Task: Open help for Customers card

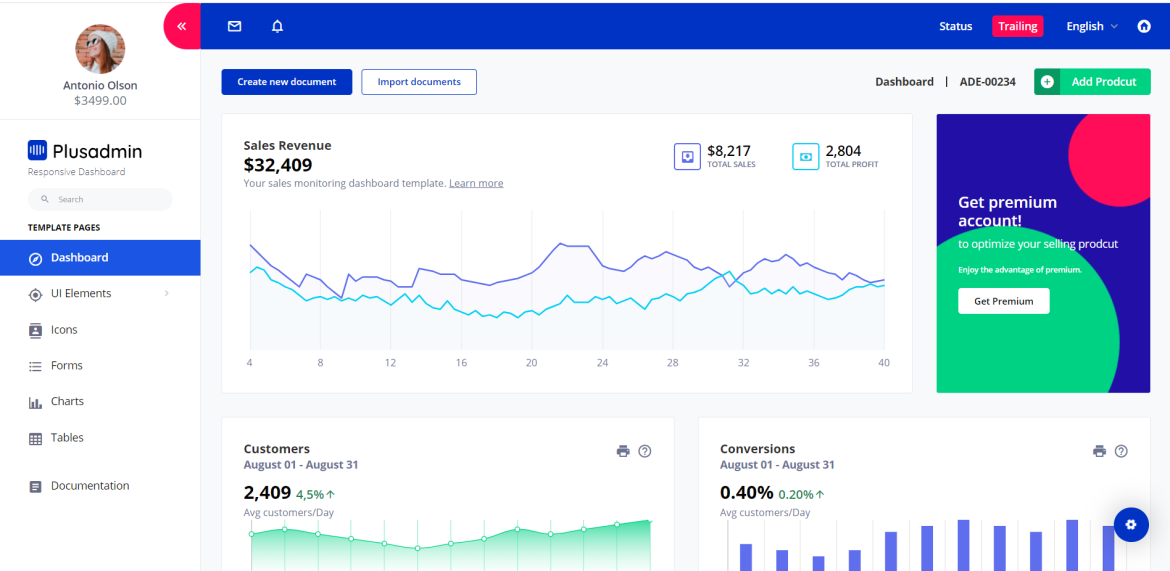Action: coord(645,451)
